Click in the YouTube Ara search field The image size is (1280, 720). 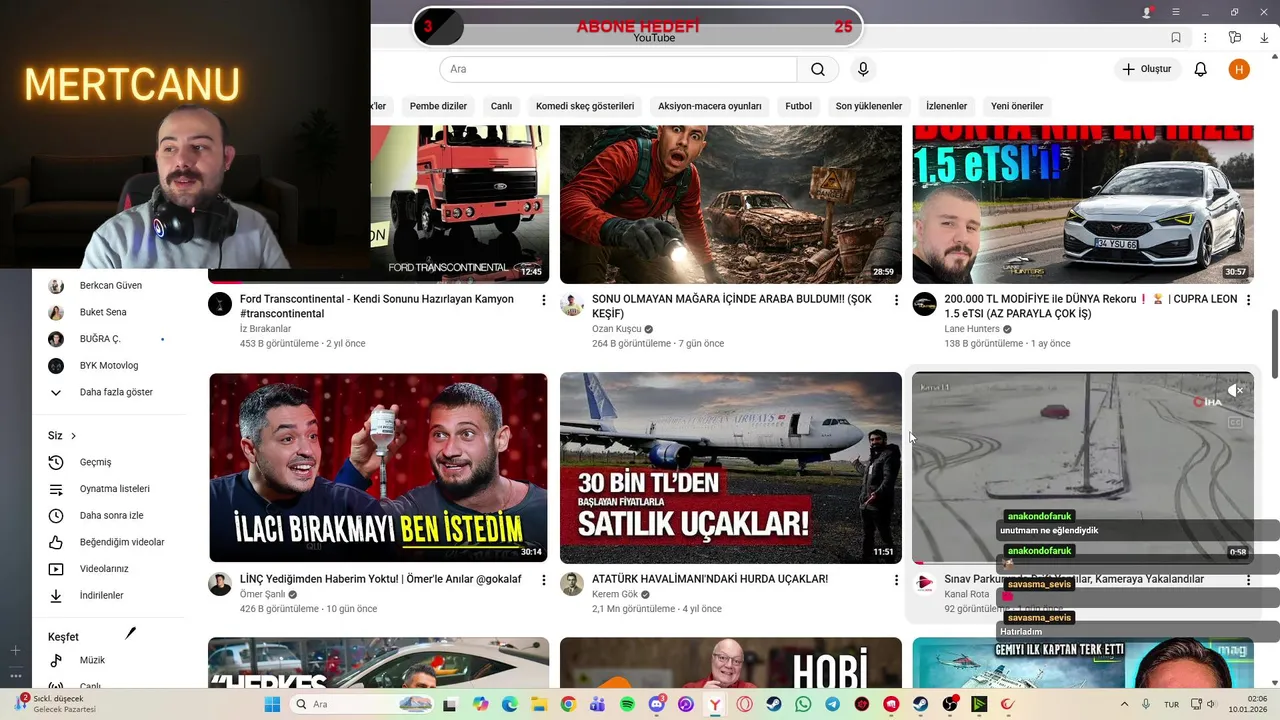(x=618, y=69)
